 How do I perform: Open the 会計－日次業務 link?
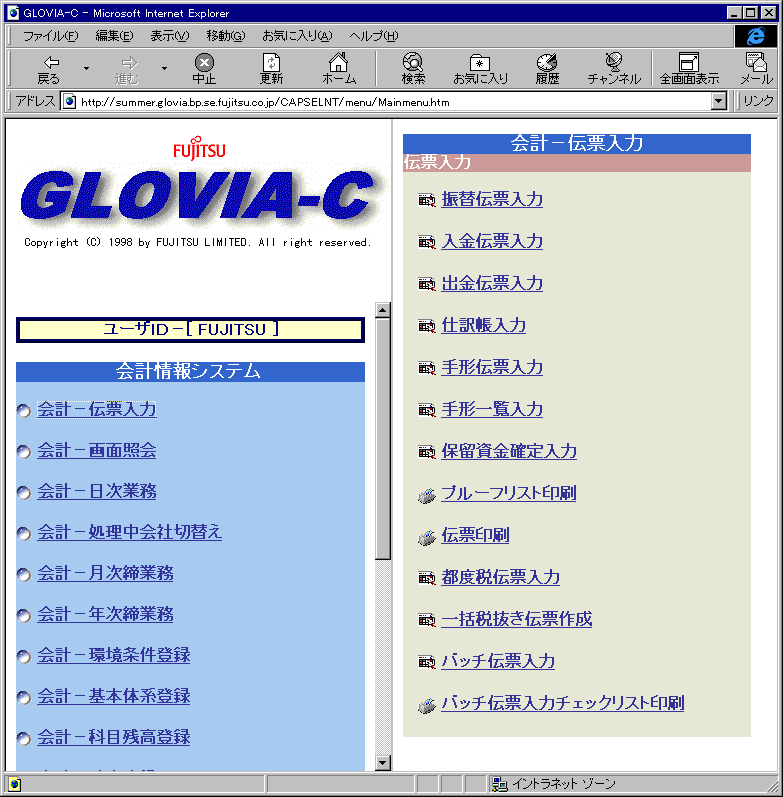tap(97, 492)
